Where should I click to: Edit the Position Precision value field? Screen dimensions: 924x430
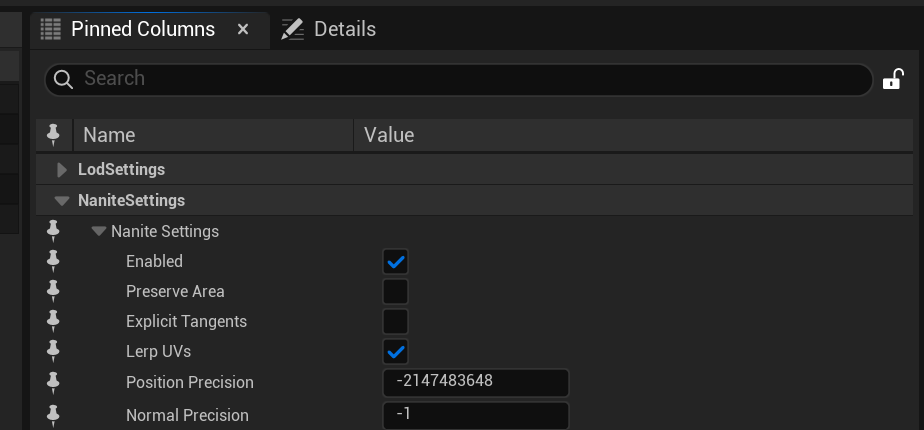(x=476, y=382)
